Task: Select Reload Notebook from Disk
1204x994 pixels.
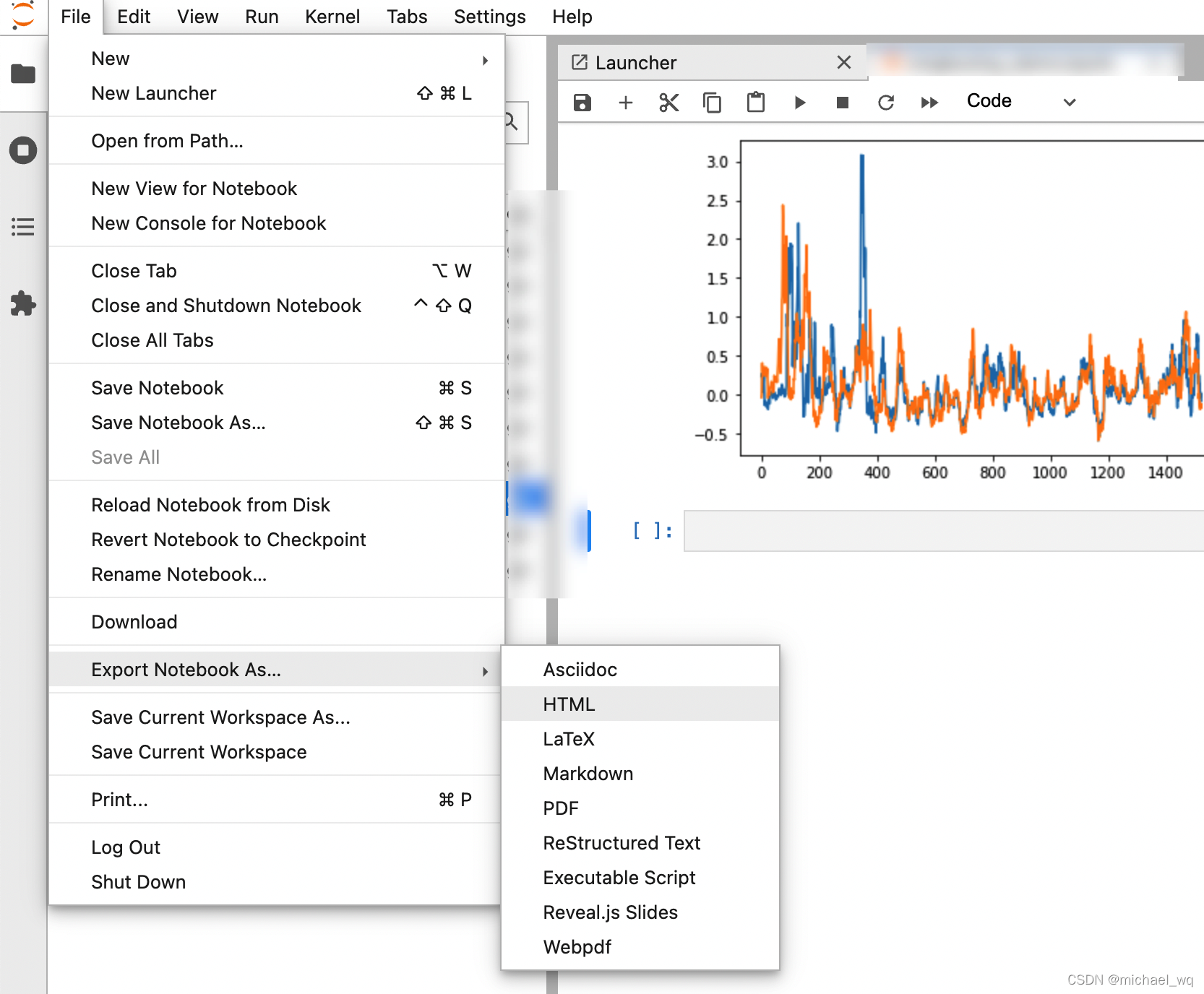Action: click(276, 505)
